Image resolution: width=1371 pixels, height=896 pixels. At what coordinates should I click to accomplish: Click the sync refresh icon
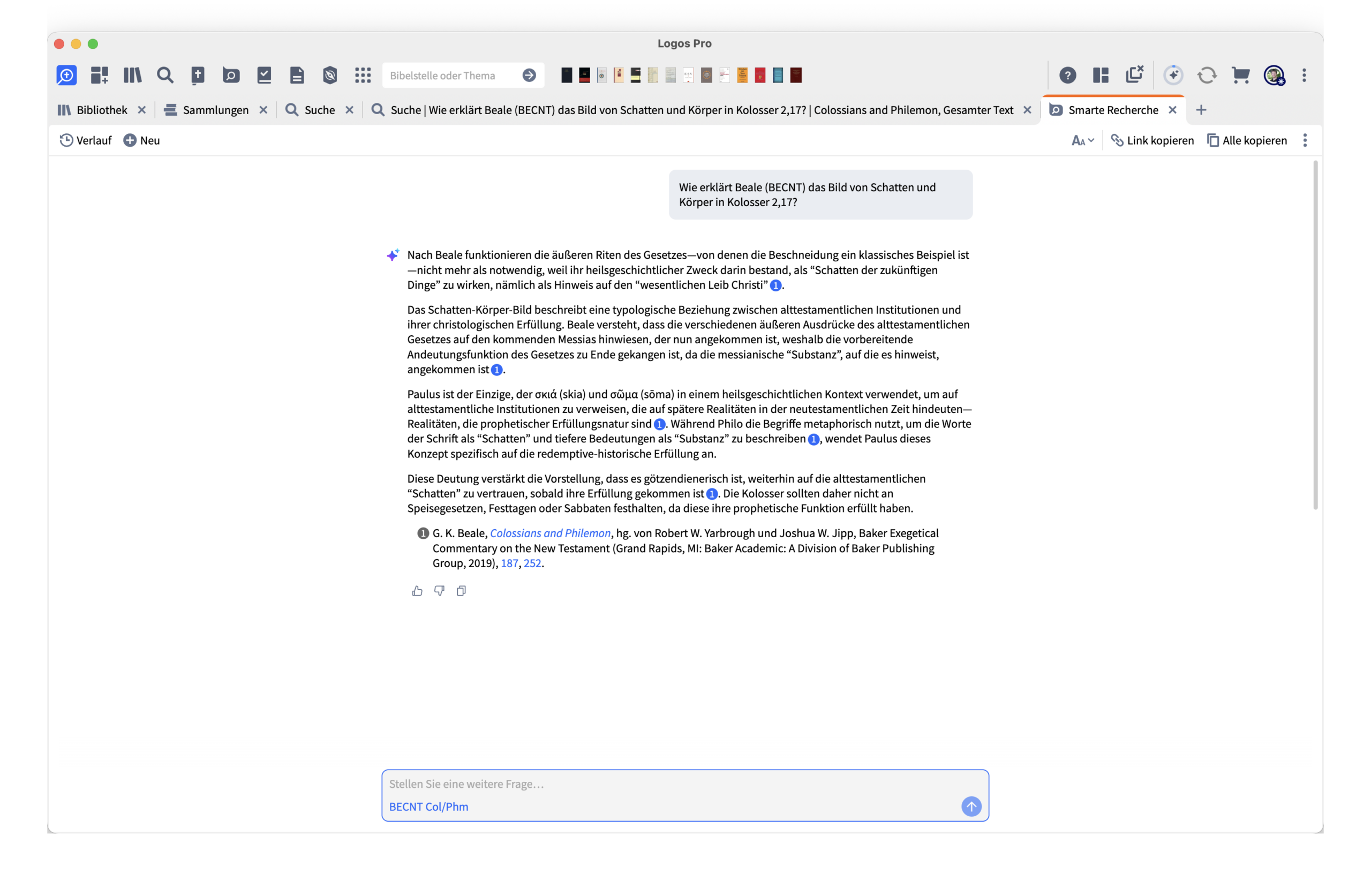[x=1207, y=75]
